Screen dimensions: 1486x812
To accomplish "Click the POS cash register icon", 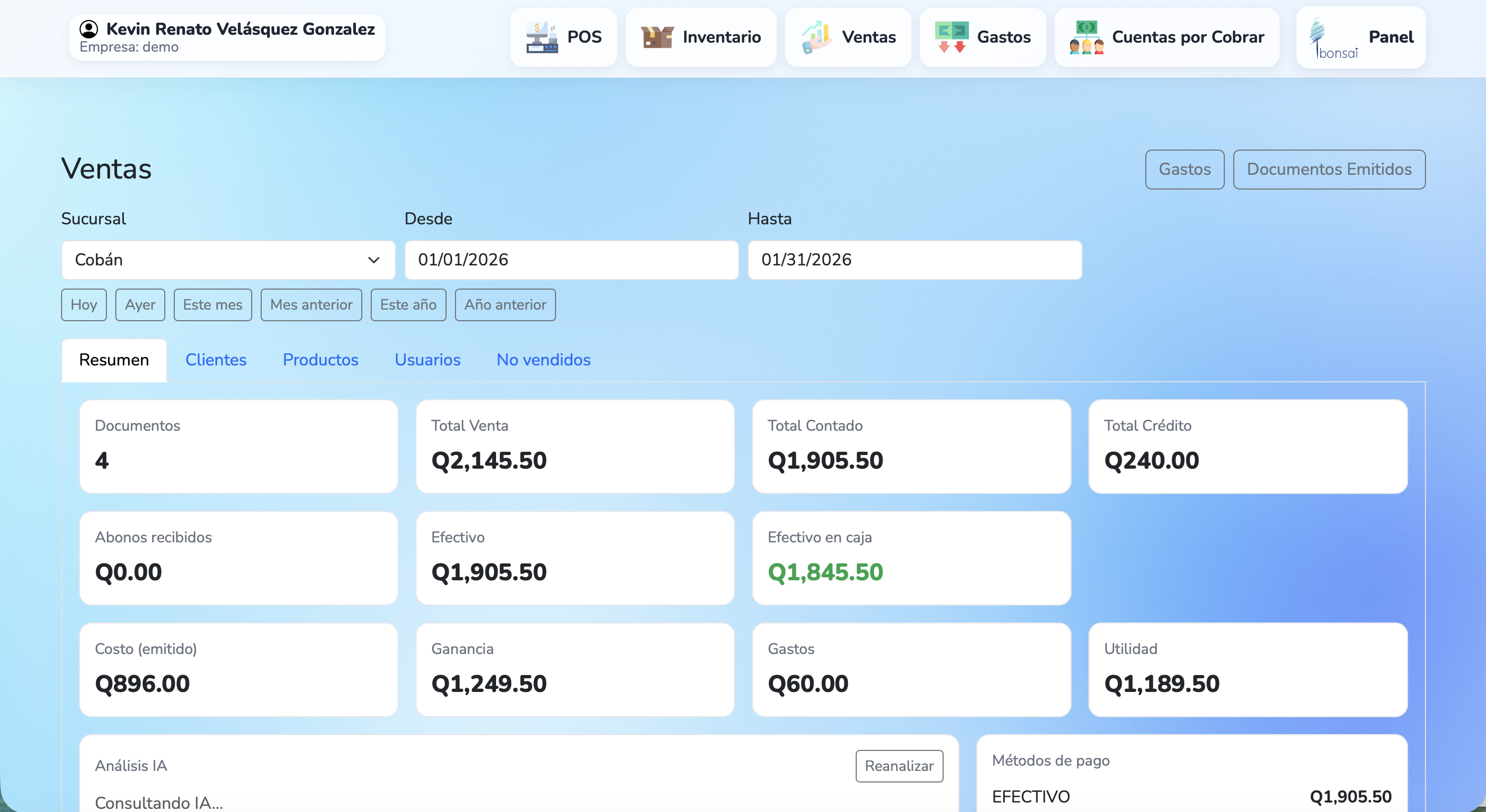I will tap(541, 37).
